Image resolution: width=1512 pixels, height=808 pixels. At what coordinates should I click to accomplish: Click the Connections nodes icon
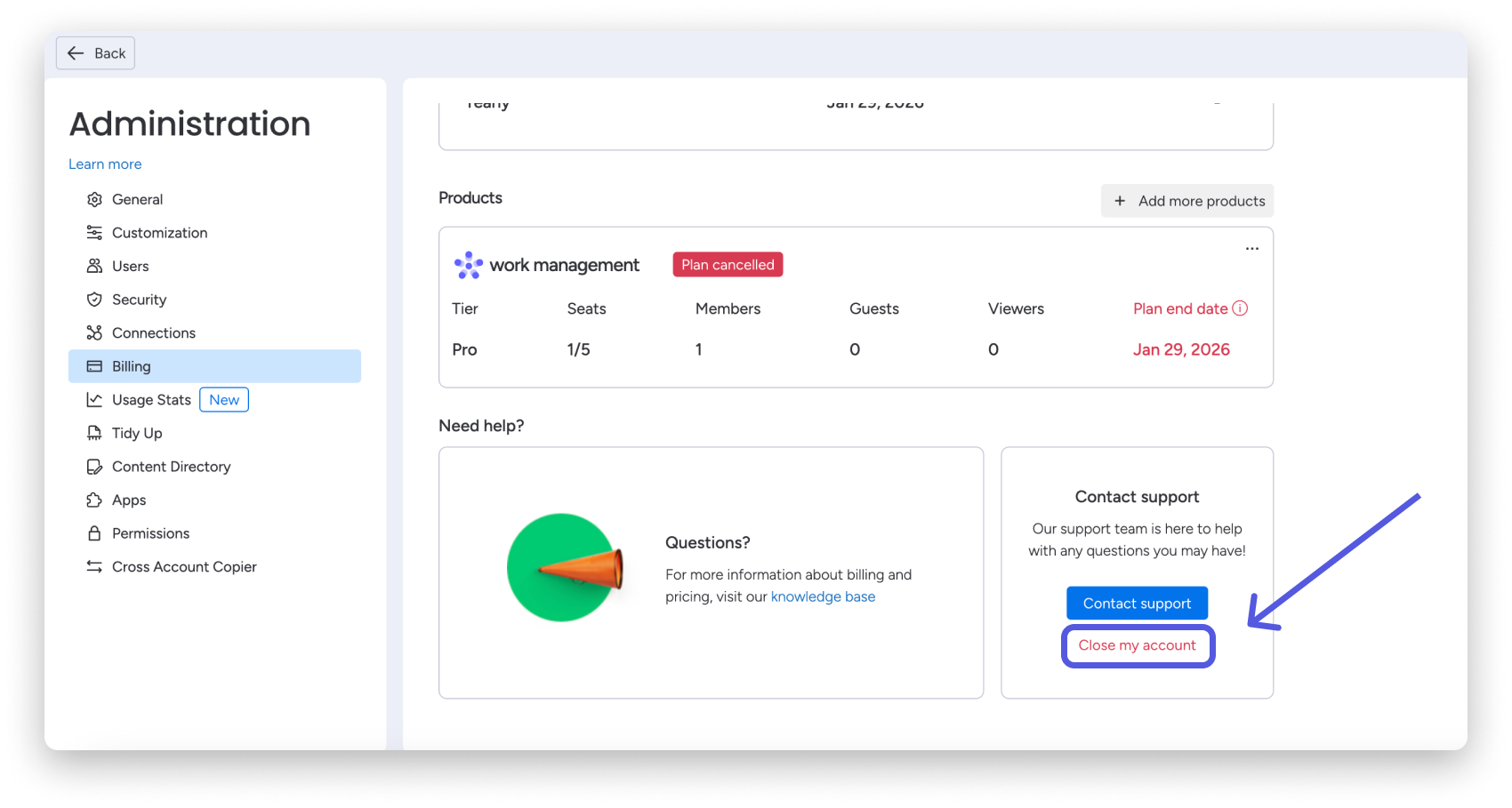coord(94,332)
